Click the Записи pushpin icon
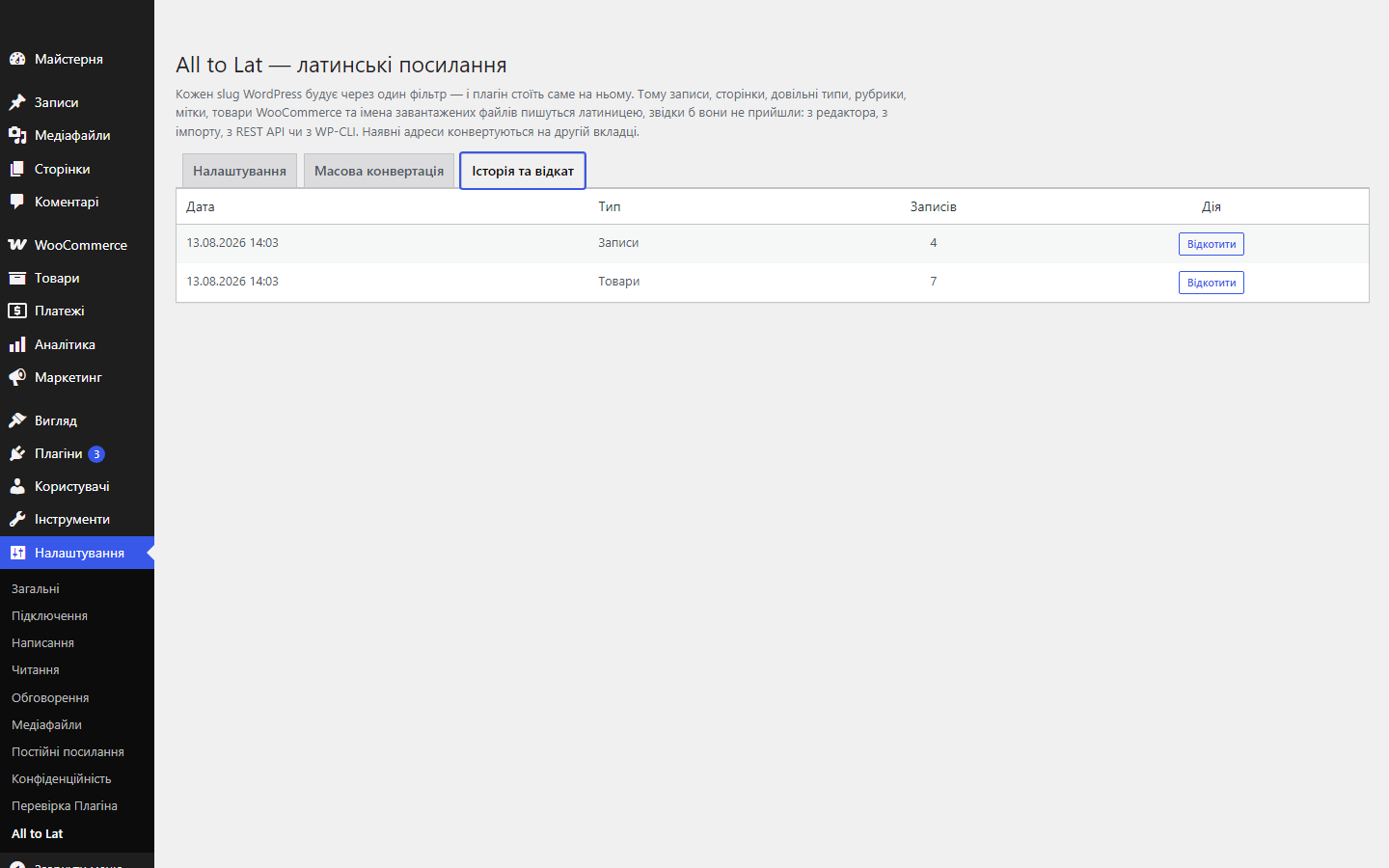This screenshot has width=1389, height=868. [17, 102]
